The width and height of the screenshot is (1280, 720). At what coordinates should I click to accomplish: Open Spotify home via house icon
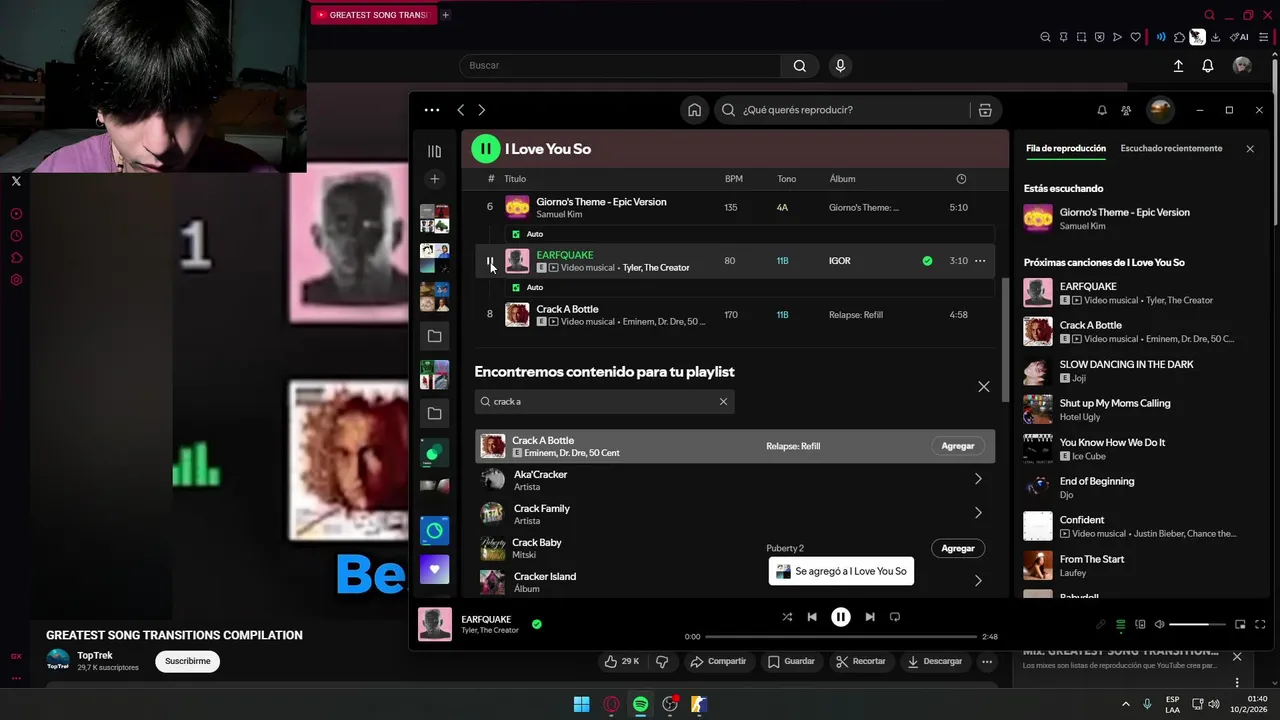pyautogui.click(x=694, y=110)
